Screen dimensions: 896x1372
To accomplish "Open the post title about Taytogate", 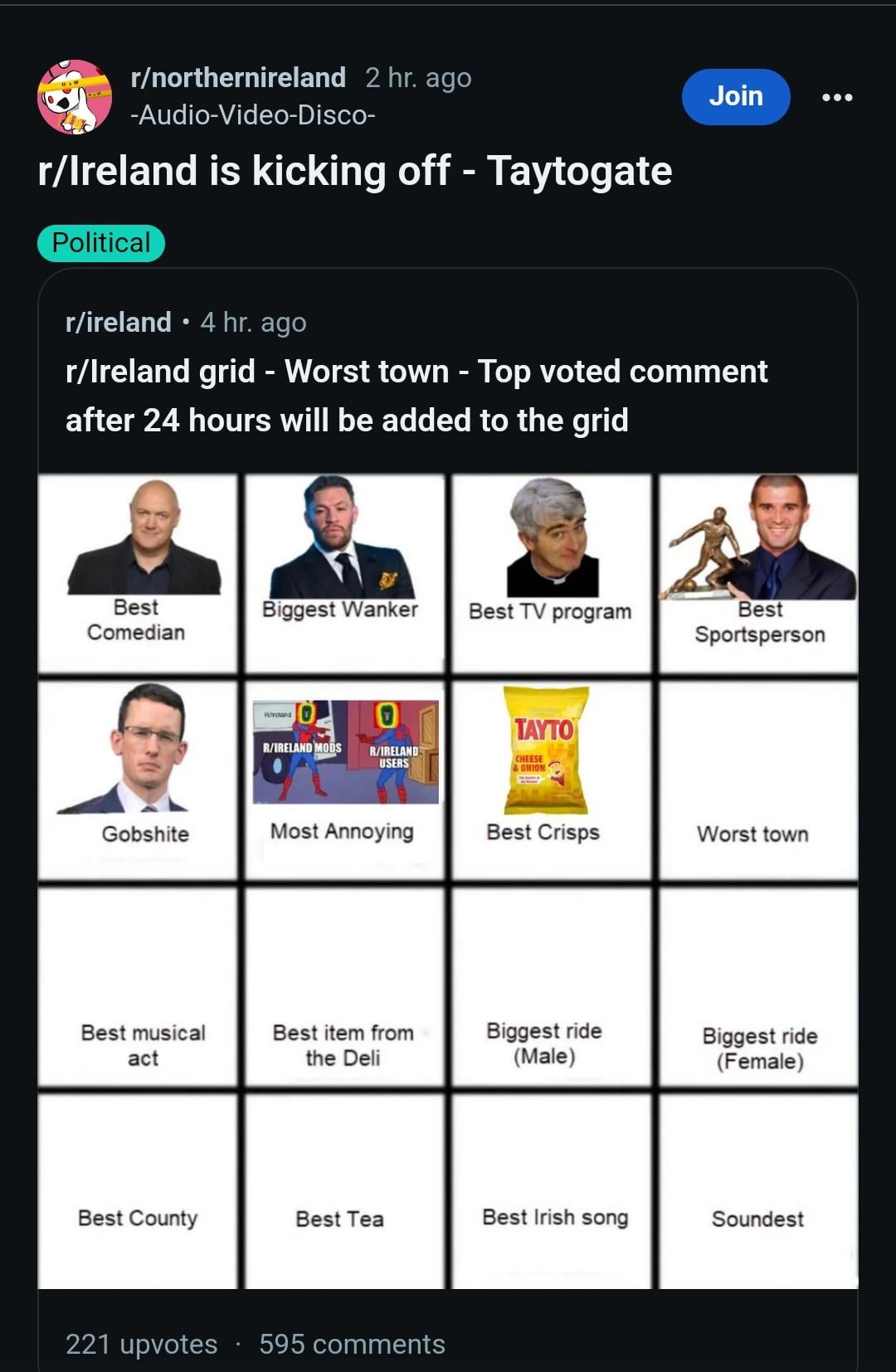I will [x=355, y=171].
